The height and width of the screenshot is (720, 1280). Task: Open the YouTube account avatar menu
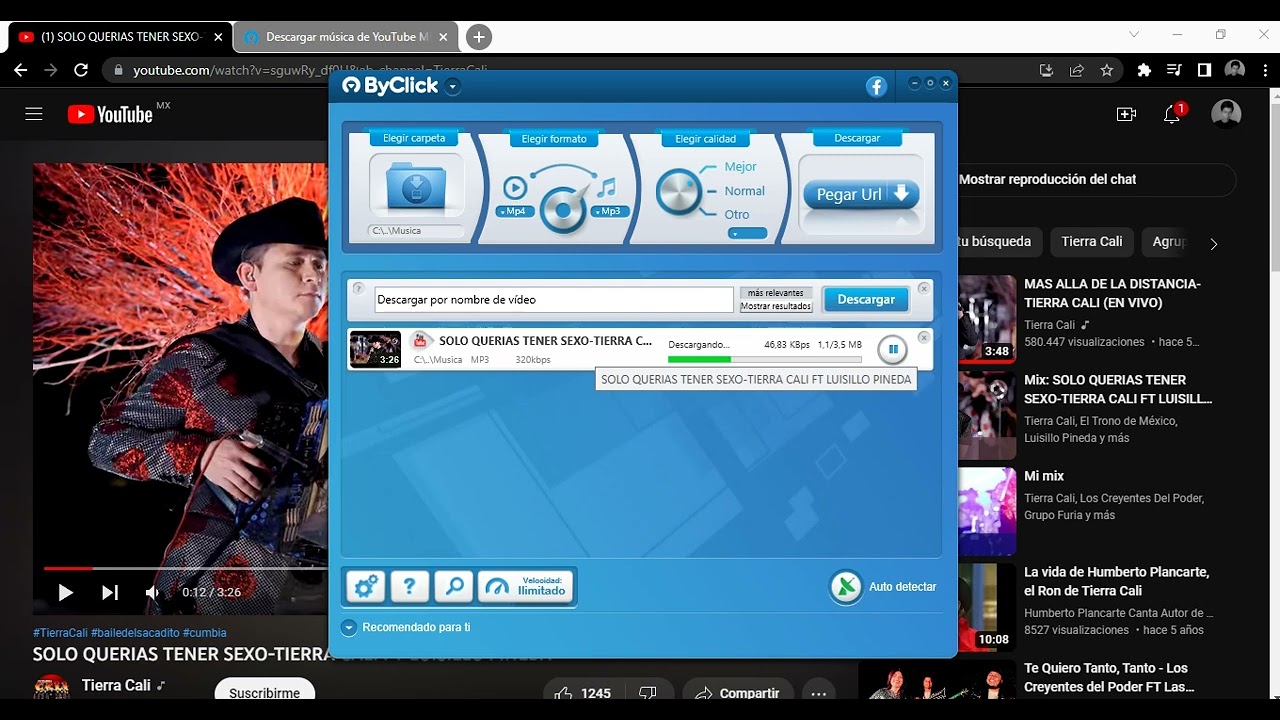point(1225,114)
